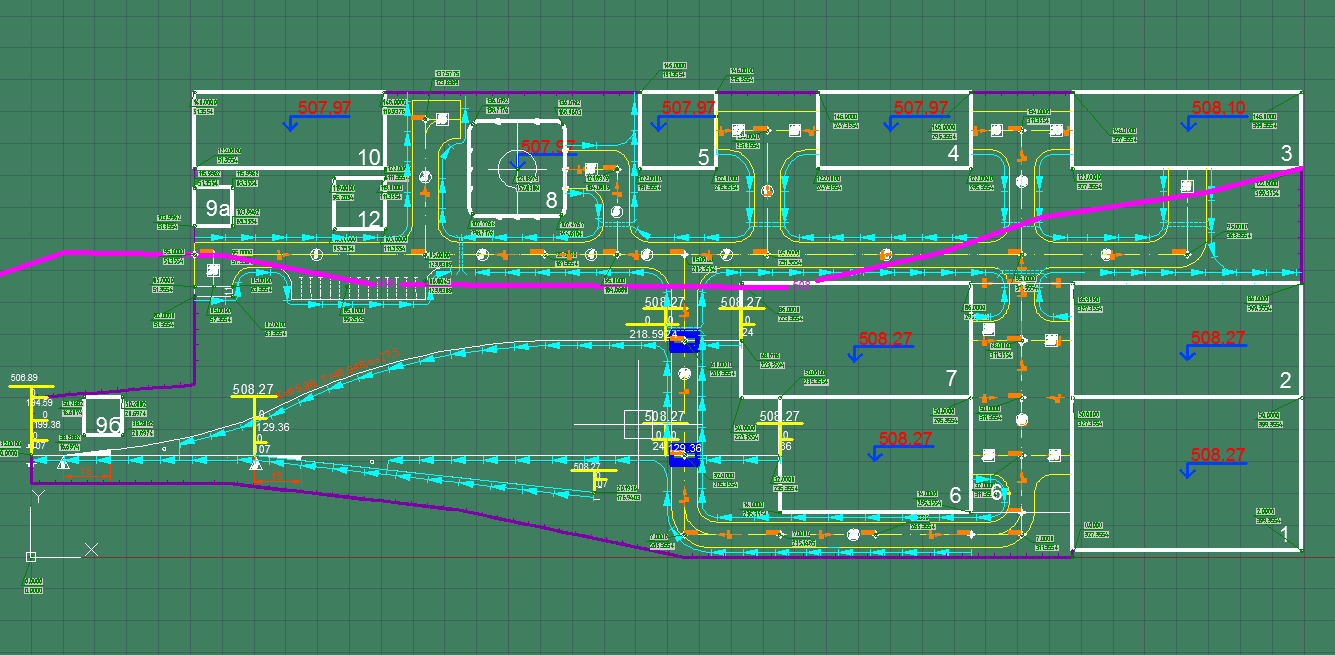Select the white box labeled 96
This screenshot has width=1335, height=655.
103,418
